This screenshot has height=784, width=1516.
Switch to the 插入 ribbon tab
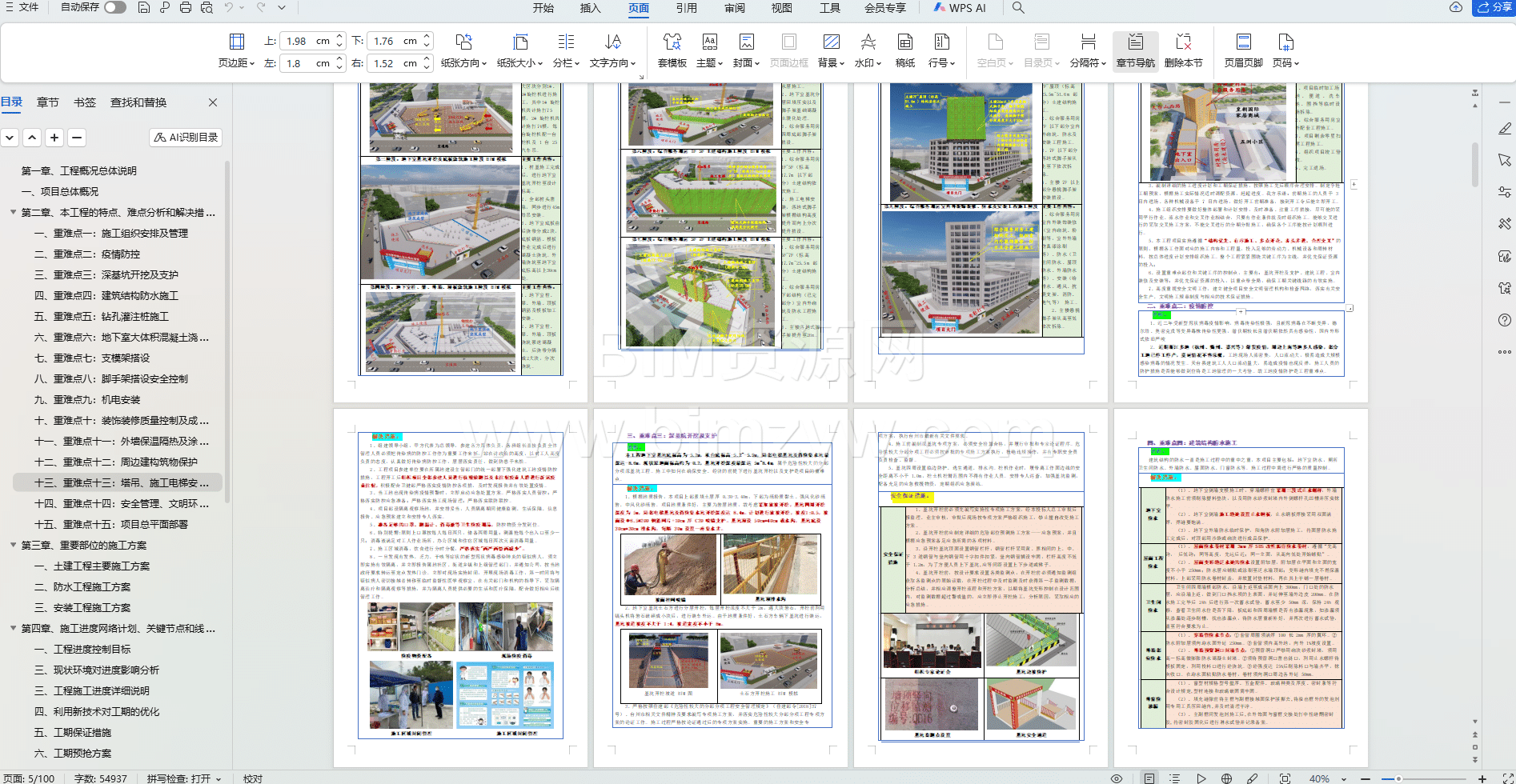pos(590,8)
